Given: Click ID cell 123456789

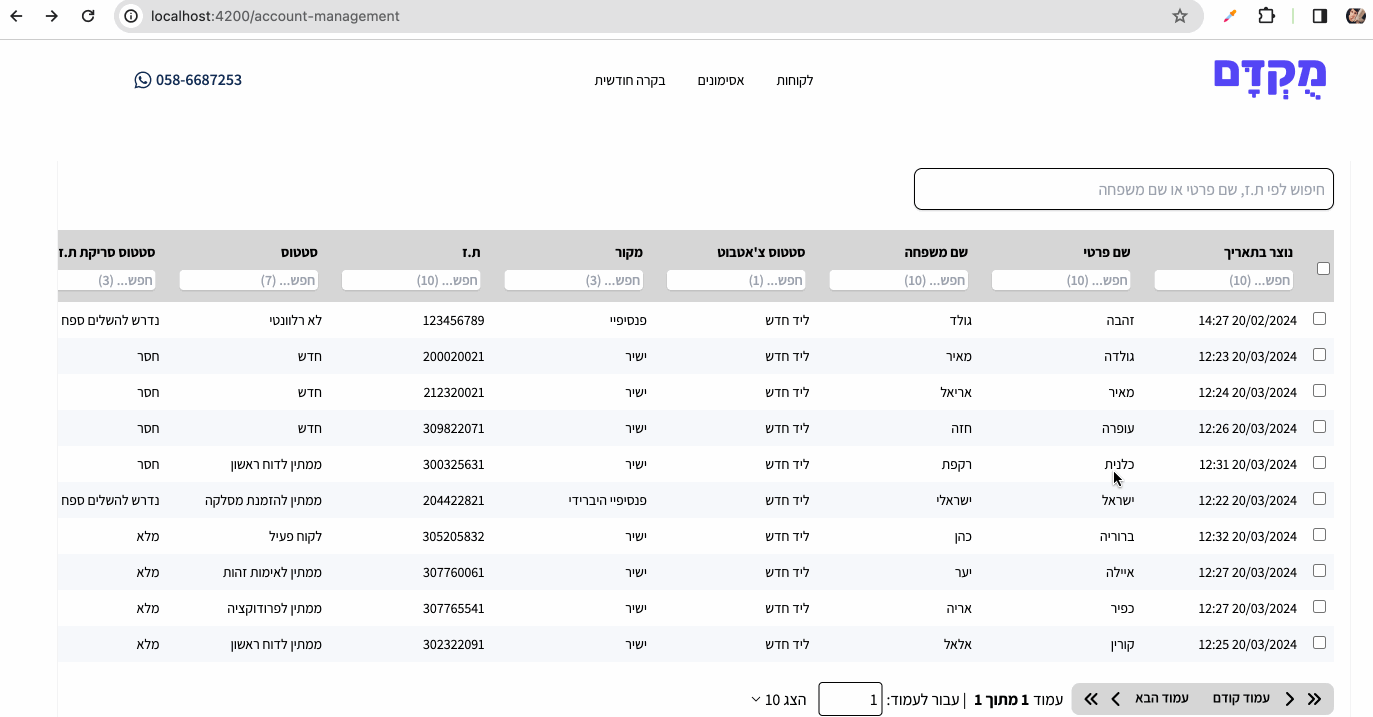Looking at the screenshot, I should (453, 320).
